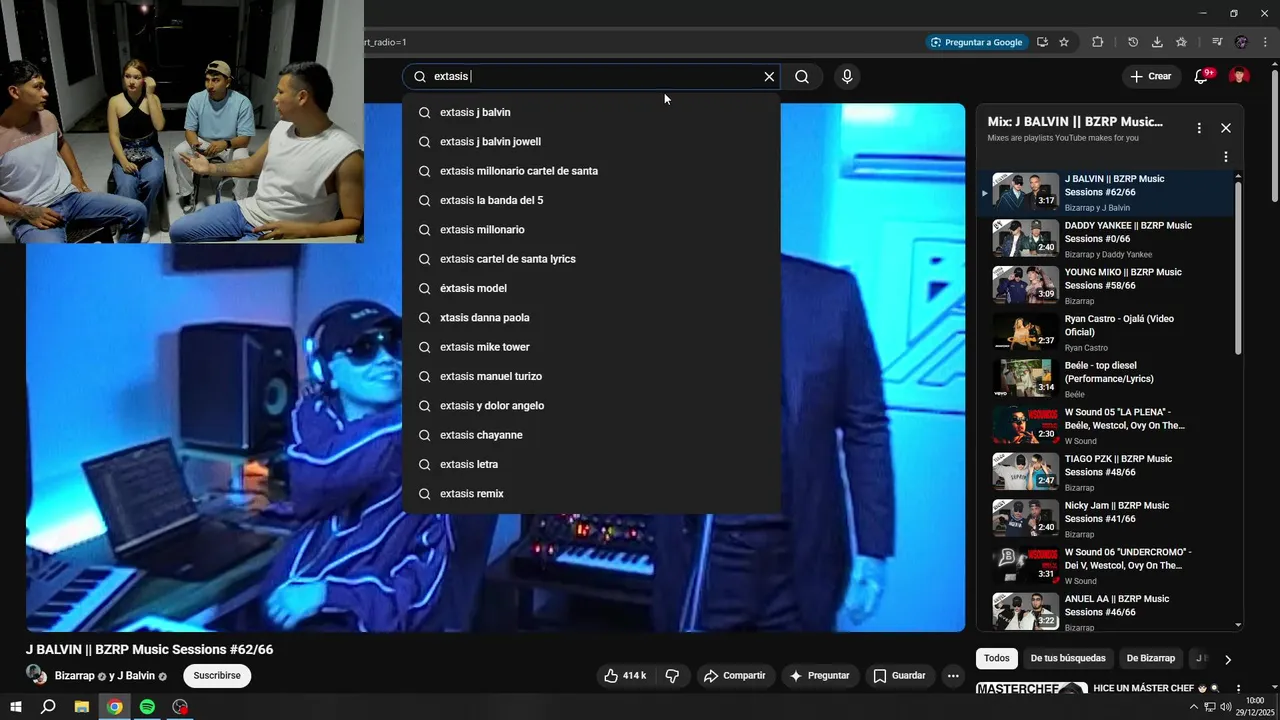This screenshot has height=720, width=1280.
Task: Click the Preguntar button under the video
Action: [x=820, y=676]
